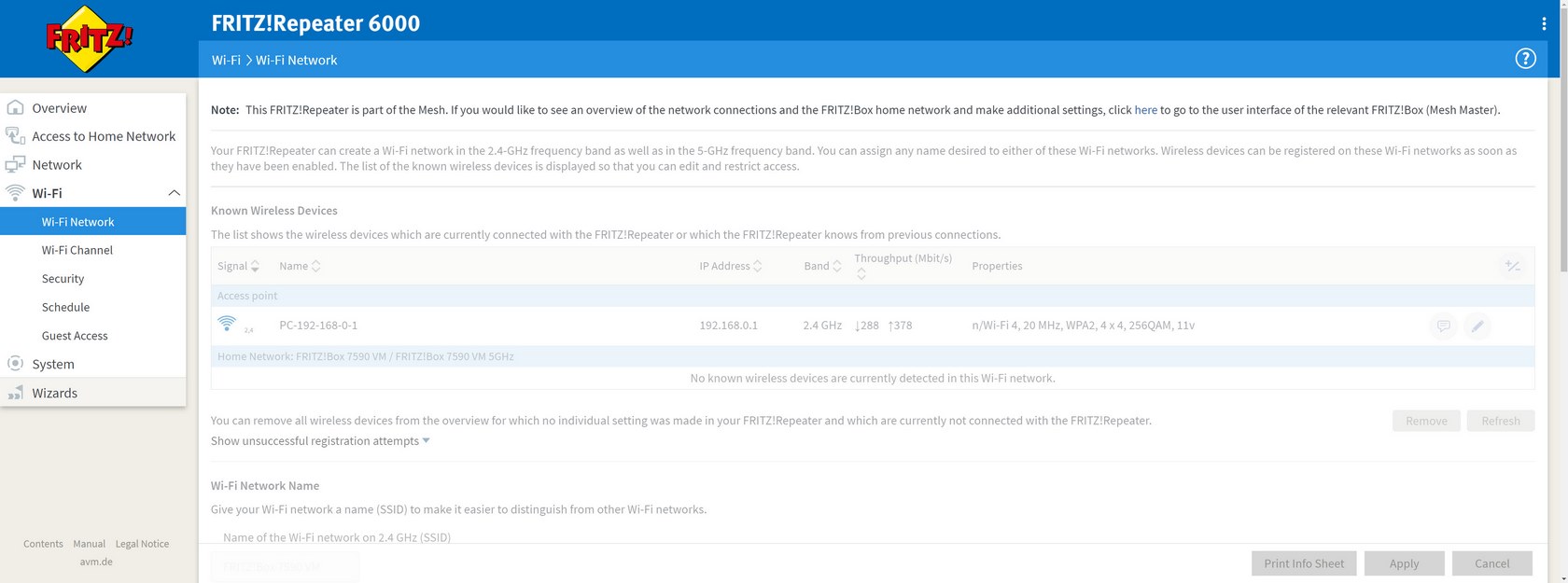Viewport: 1568px width, 583px height.
Task: Click the download throughput value 288
Action: pos(867,326)
